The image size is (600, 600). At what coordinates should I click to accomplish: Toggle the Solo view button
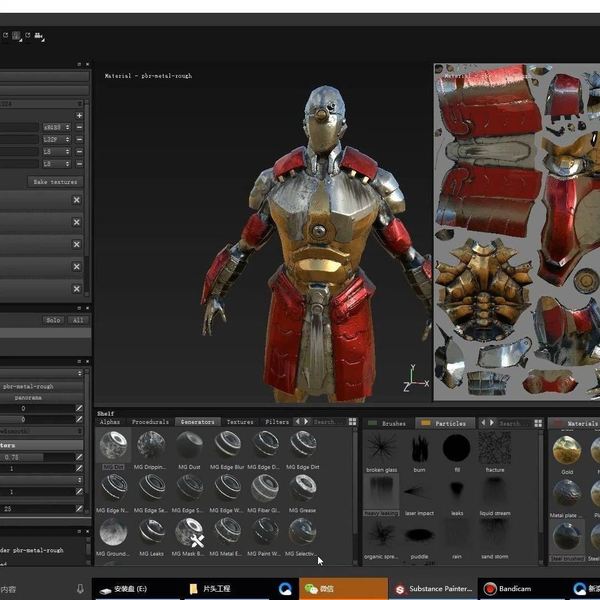pos(53,320)
